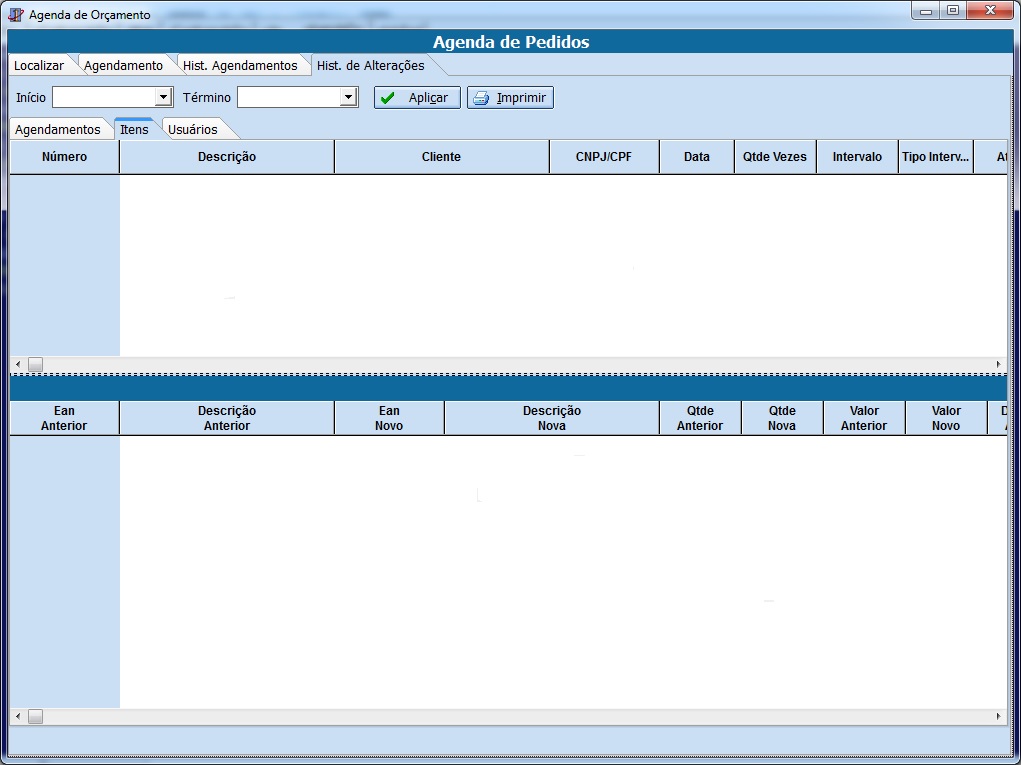Click the Descrição column header in upper grid
This screenshot has height=765, width=1021.
[227, 157]
